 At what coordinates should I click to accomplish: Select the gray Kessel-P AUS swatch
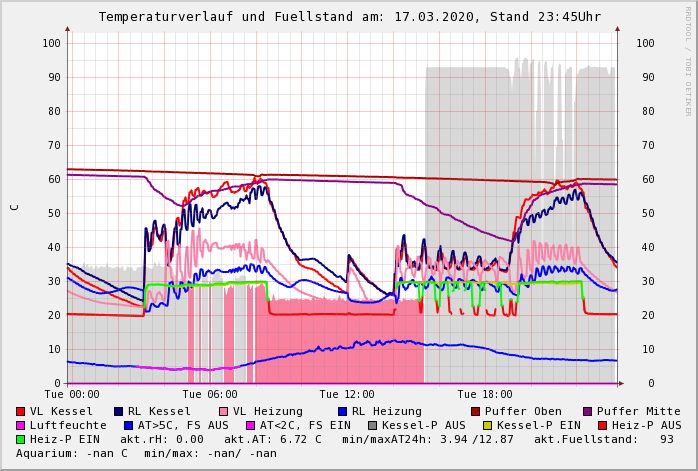pyautogui.click(x=373, y=425)
